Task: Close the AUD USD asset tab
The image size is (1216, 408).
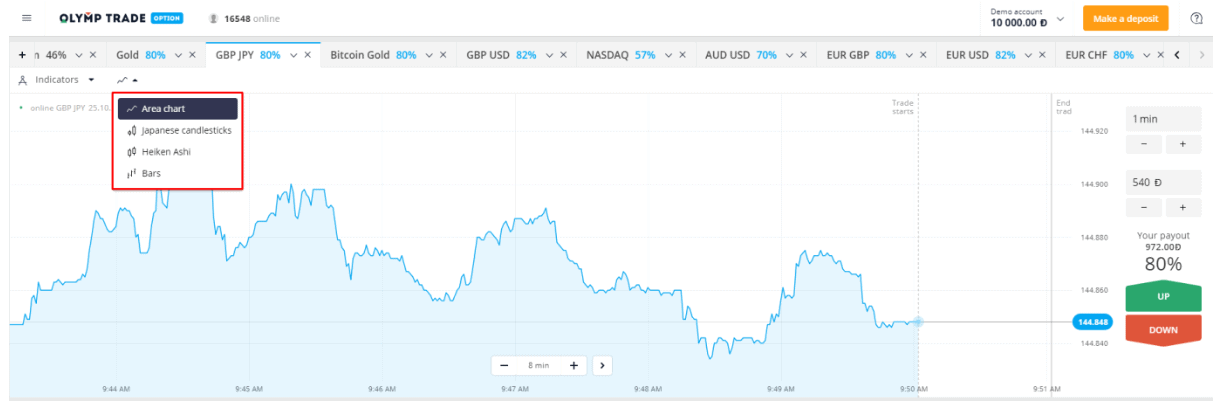Action: point(805,55)
